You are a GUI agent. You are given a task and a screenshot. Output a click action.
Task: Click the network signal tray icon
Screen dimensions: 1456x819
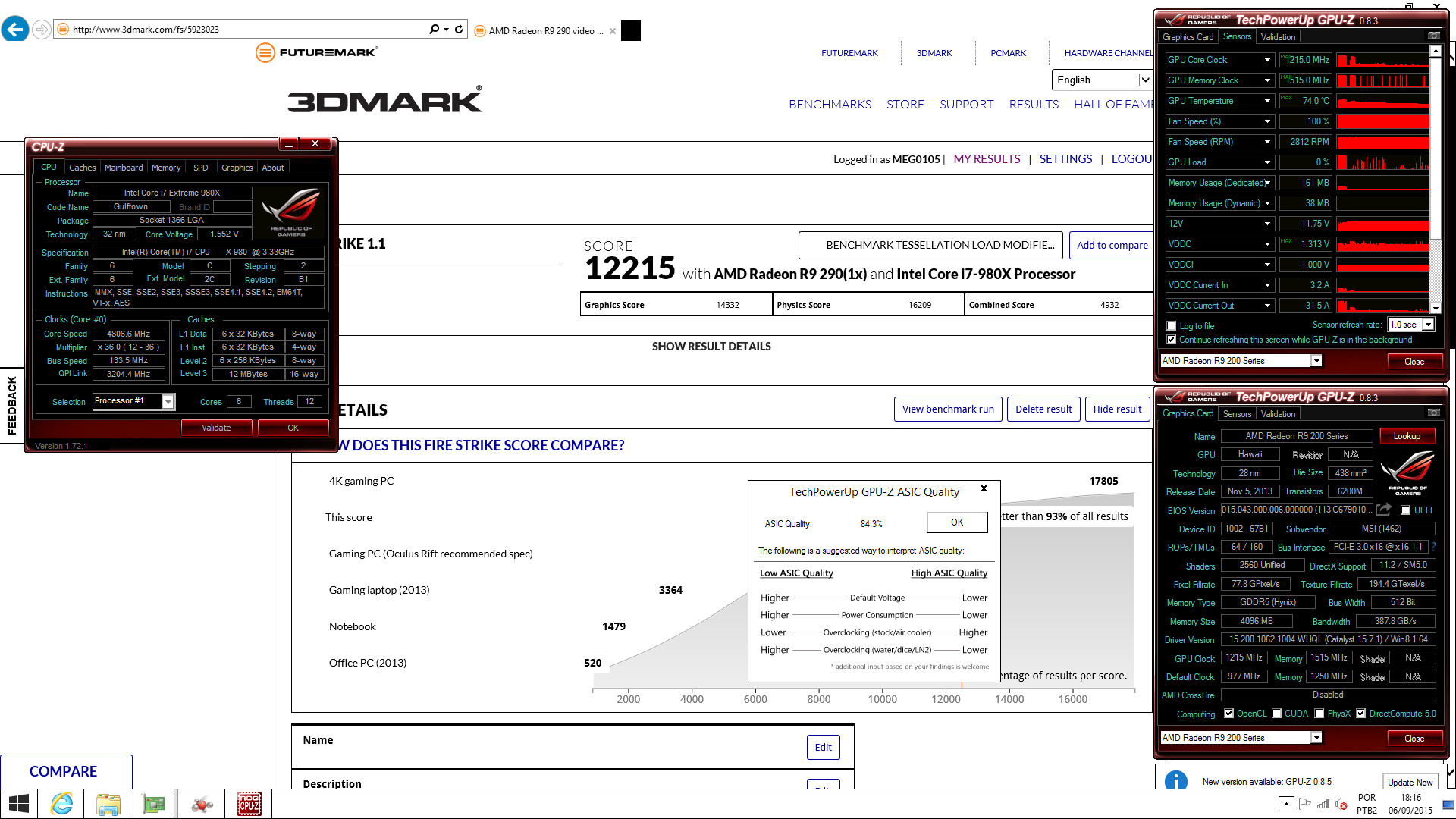(1323, 804)
